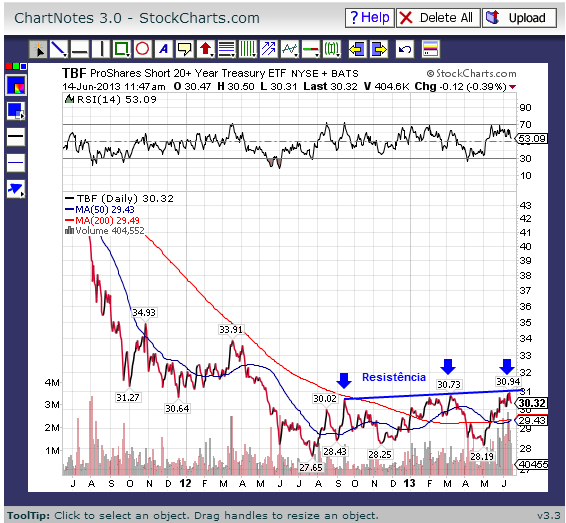566x523 pixels.
Task: Open the green-red line segment tool
Action: pyautogui.click(x=310, y=49)
